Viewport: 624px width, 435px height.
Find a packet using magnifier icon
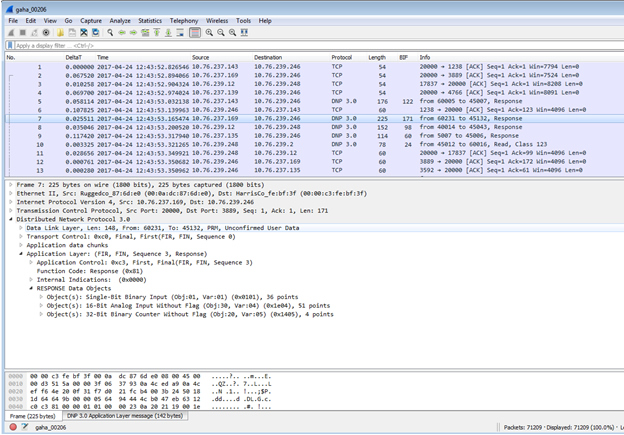coord(110,33)
